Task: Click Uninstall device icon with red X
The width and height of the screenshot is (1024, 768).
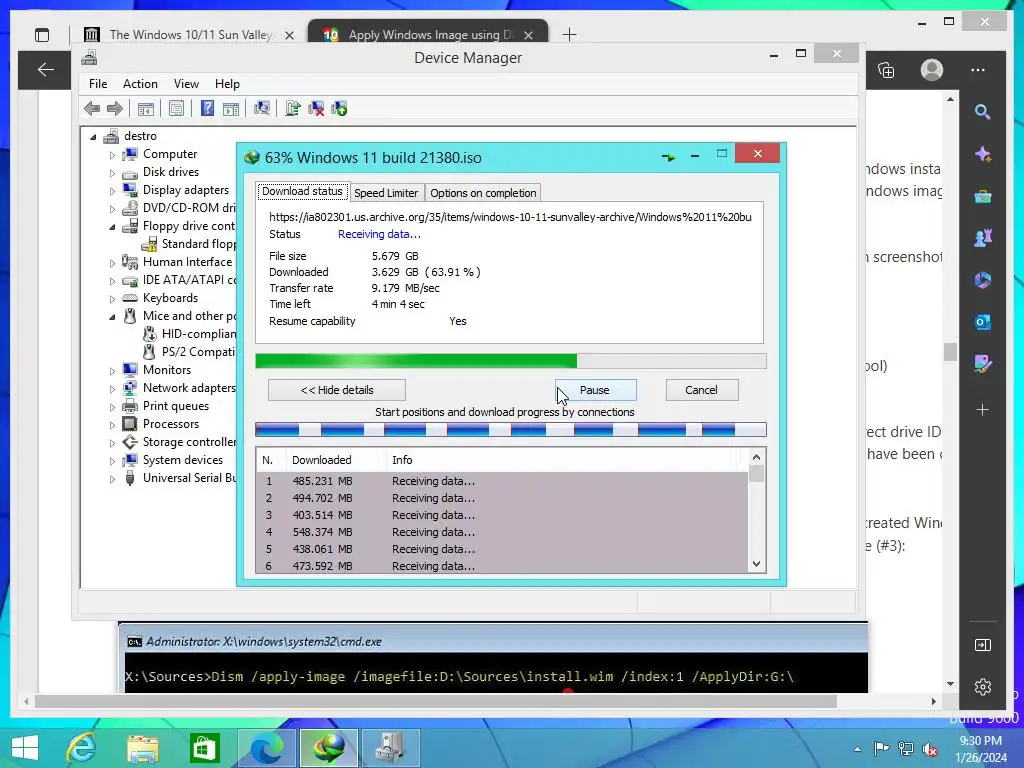Action: tap(316, 108)
